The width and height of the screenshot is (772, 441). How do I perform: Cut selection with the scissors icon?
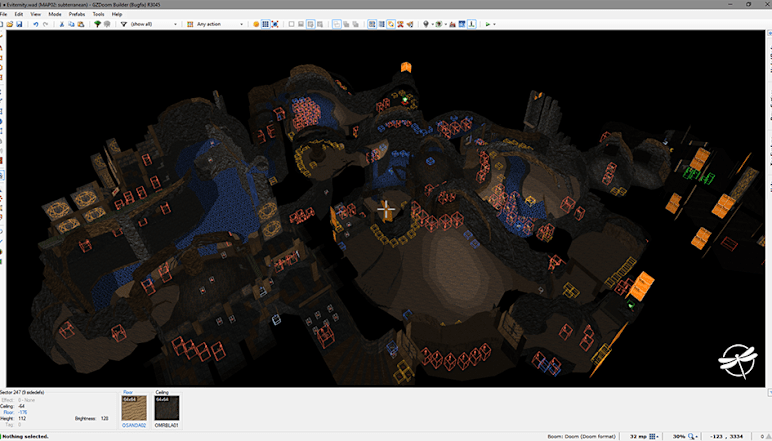click(62, 24)
